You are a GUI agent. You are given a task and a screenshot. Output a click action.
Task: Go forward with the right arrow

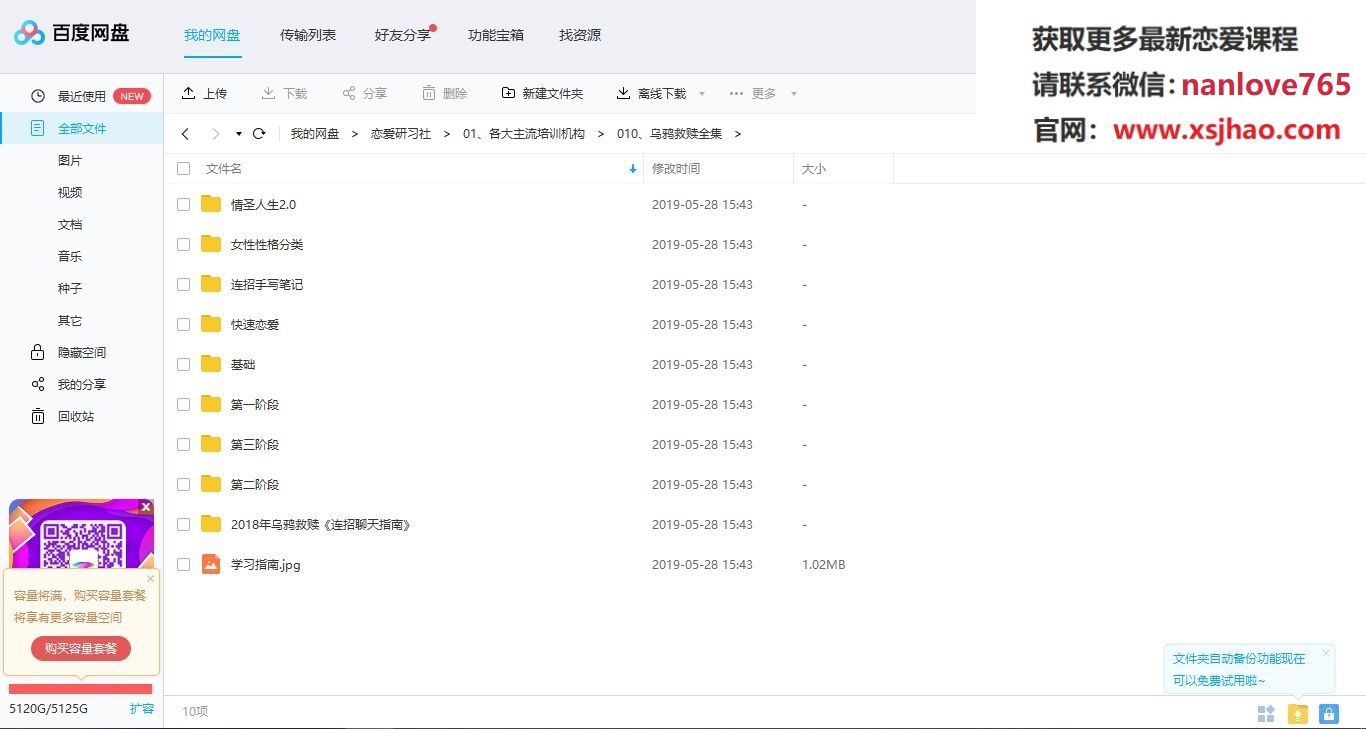pos(215,134)
